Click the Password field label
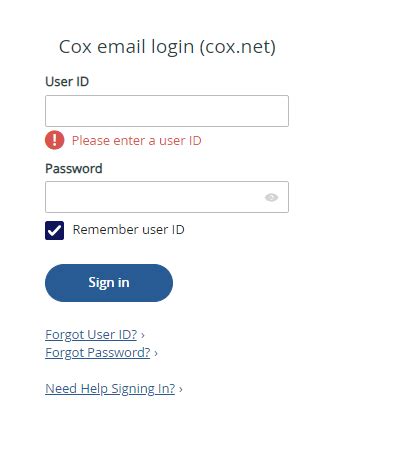This screenshot has height=476, width=393. (74, 168)
